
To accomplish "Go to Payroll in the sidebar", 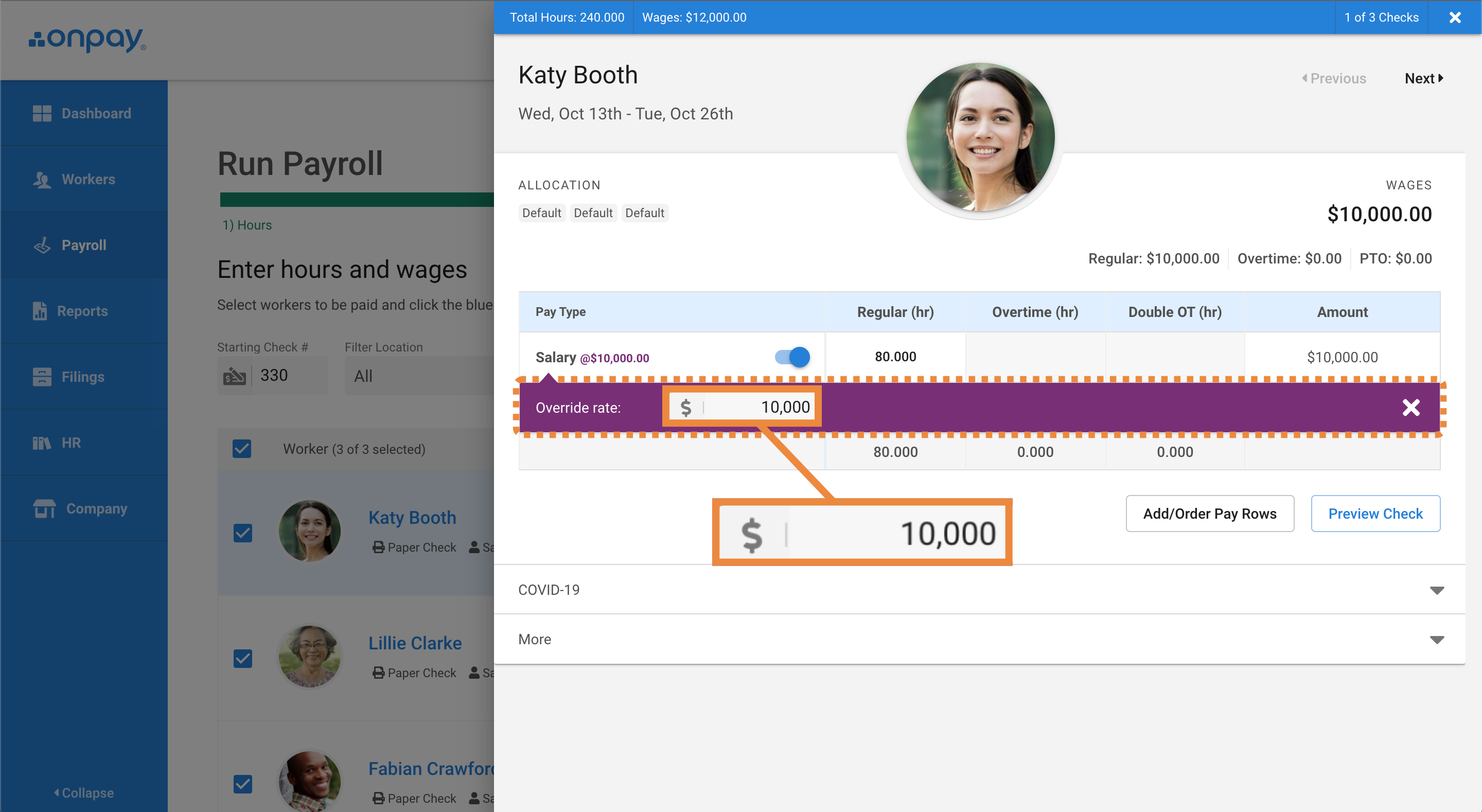I will [84, 245].
